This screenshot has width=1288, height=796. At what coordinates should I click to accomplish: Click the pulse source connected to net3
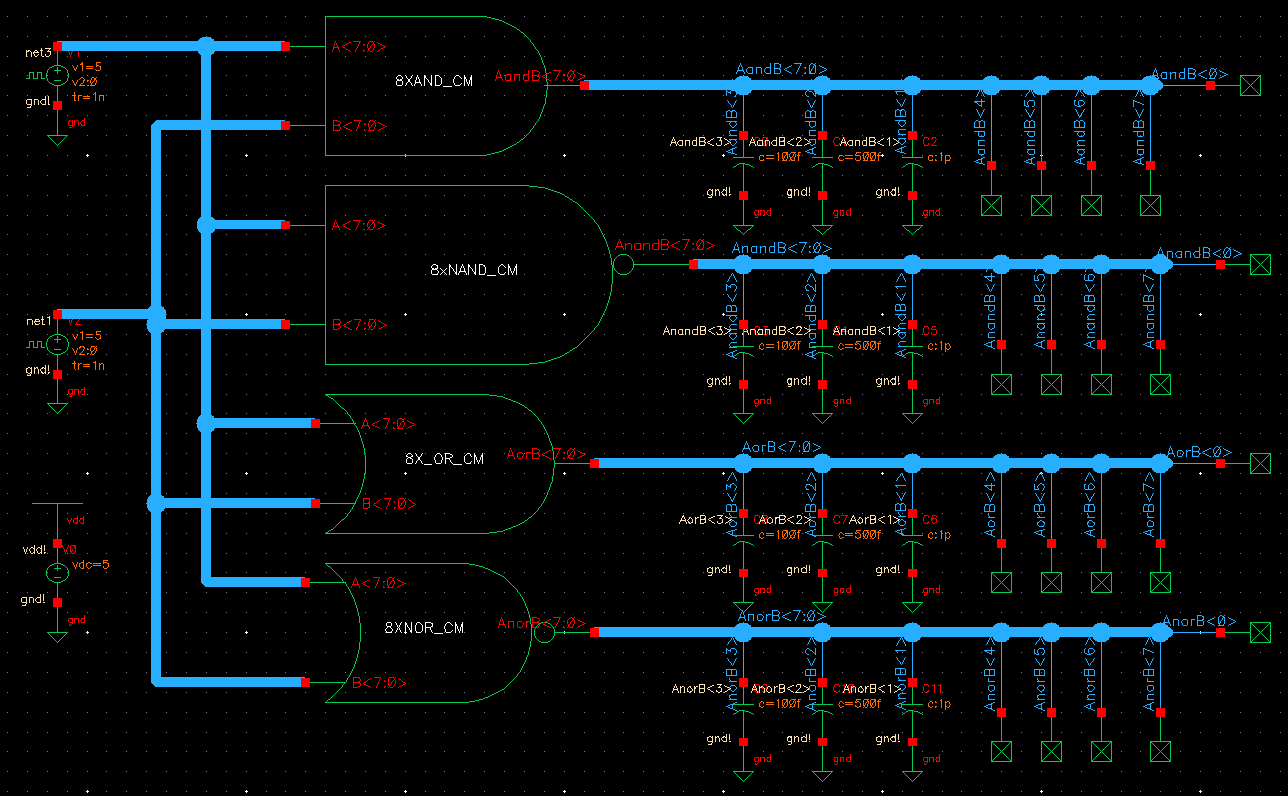57,75
